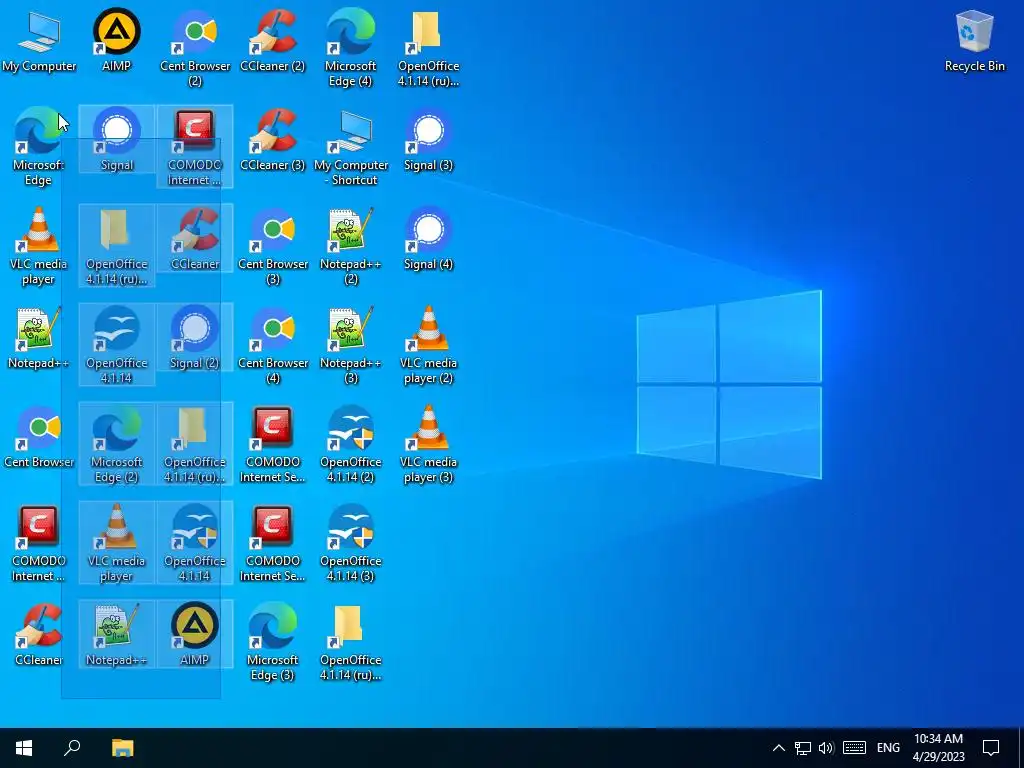Open the network status tray icon
This screenshot has height=768, width=1024.
(x=803, y=748)
